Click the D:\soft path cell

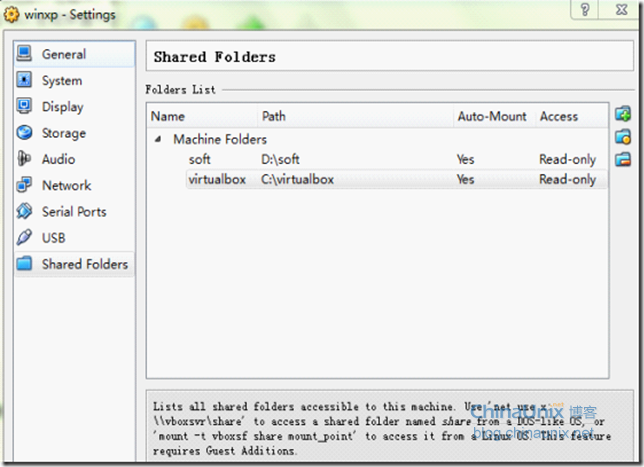tap(281, 159)
